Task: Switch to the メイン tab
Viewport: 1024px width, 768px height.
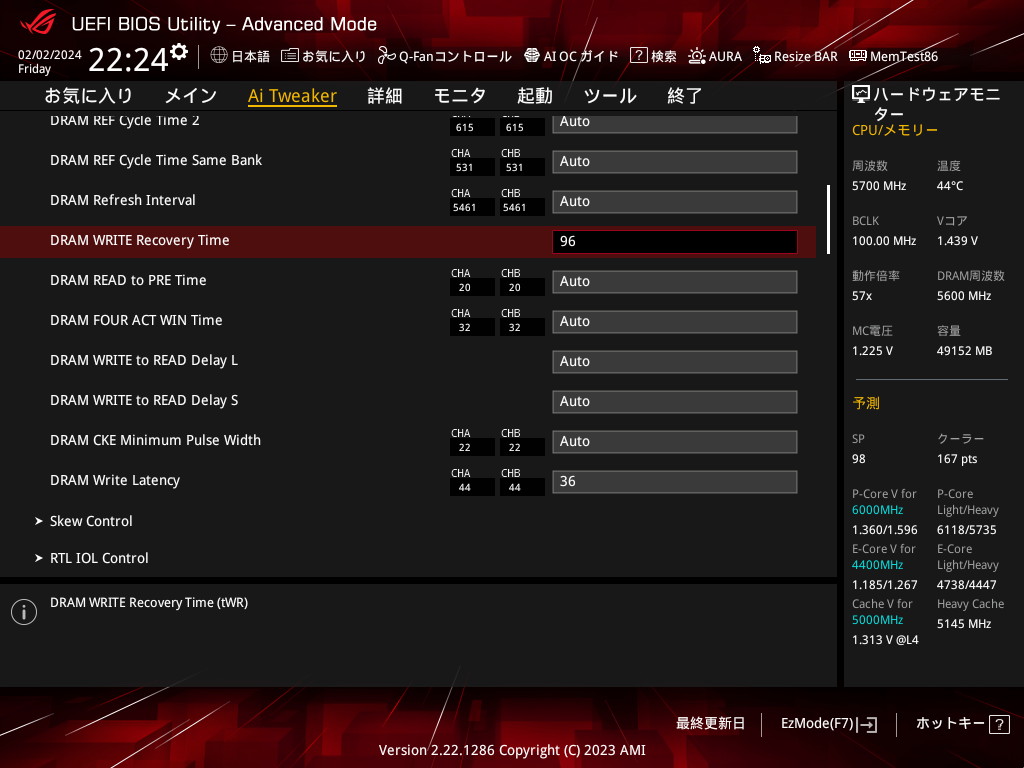Action: 191,96
